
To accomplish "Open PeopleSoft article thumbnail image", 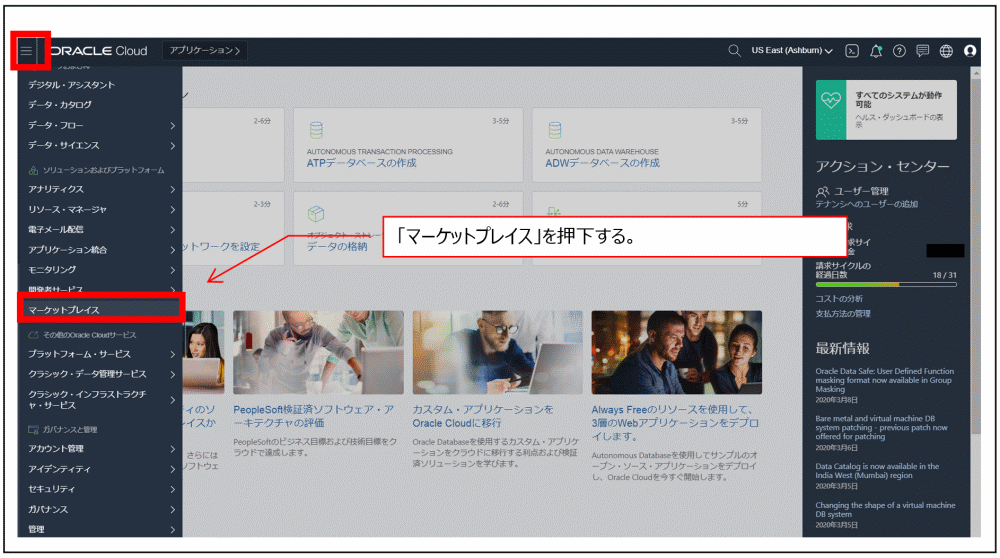I will [x=318, y=352].
